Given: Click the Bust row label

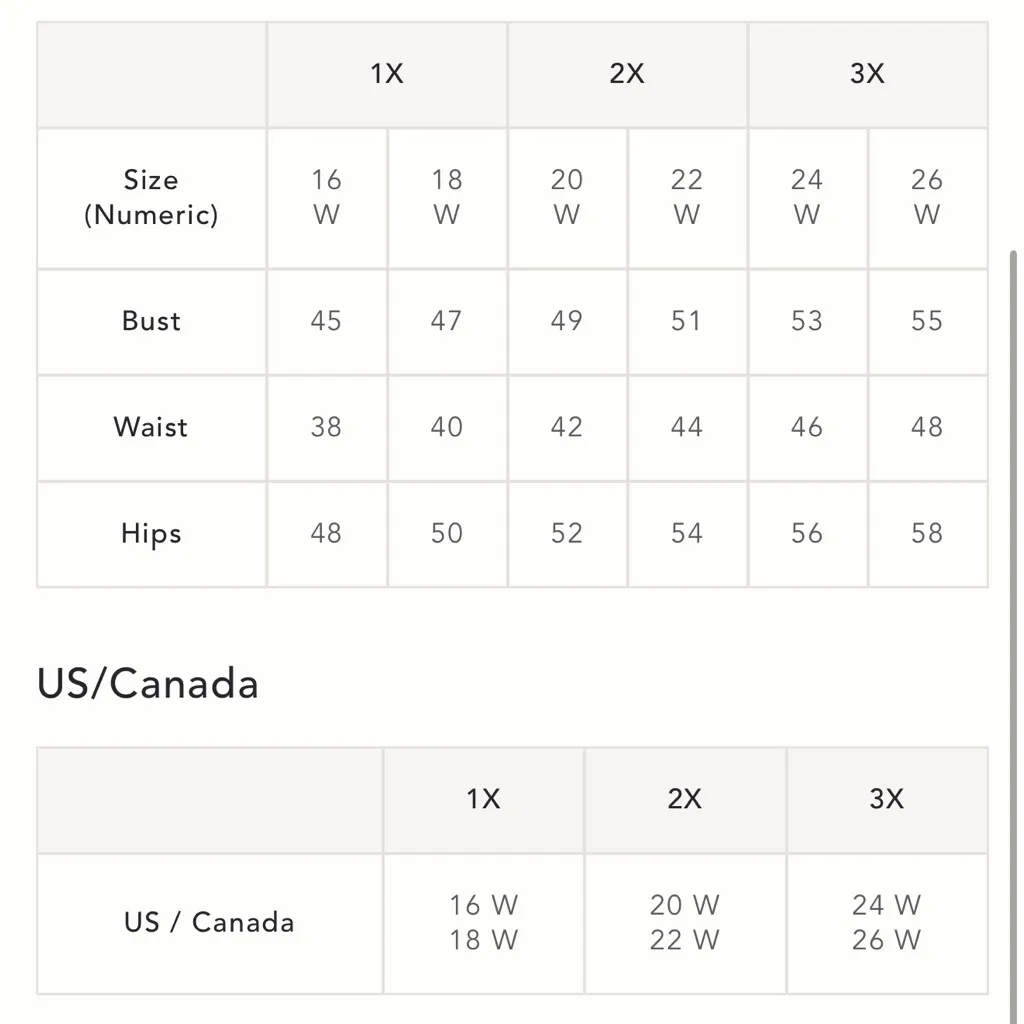Looking at the screenshot, I should [x=151, y=321].
